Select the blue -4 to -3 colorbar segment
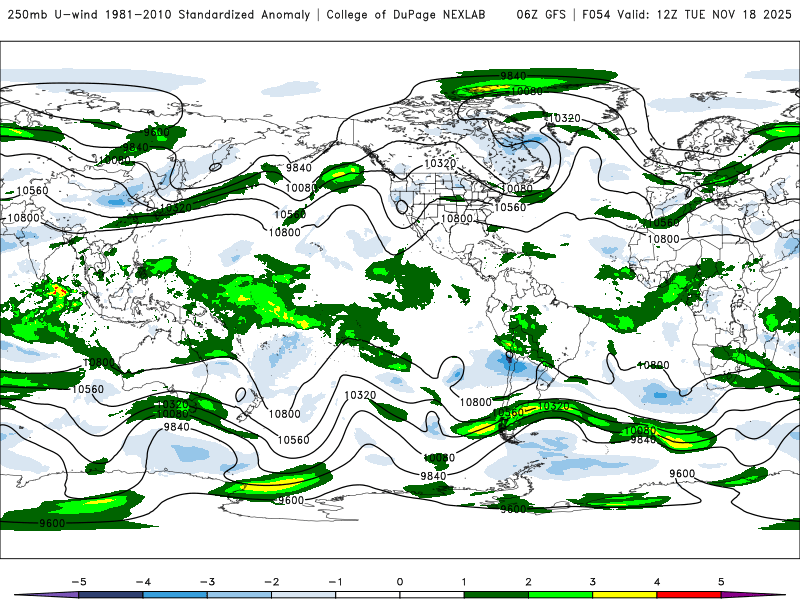Screen dimensions: 800x600 175,595
